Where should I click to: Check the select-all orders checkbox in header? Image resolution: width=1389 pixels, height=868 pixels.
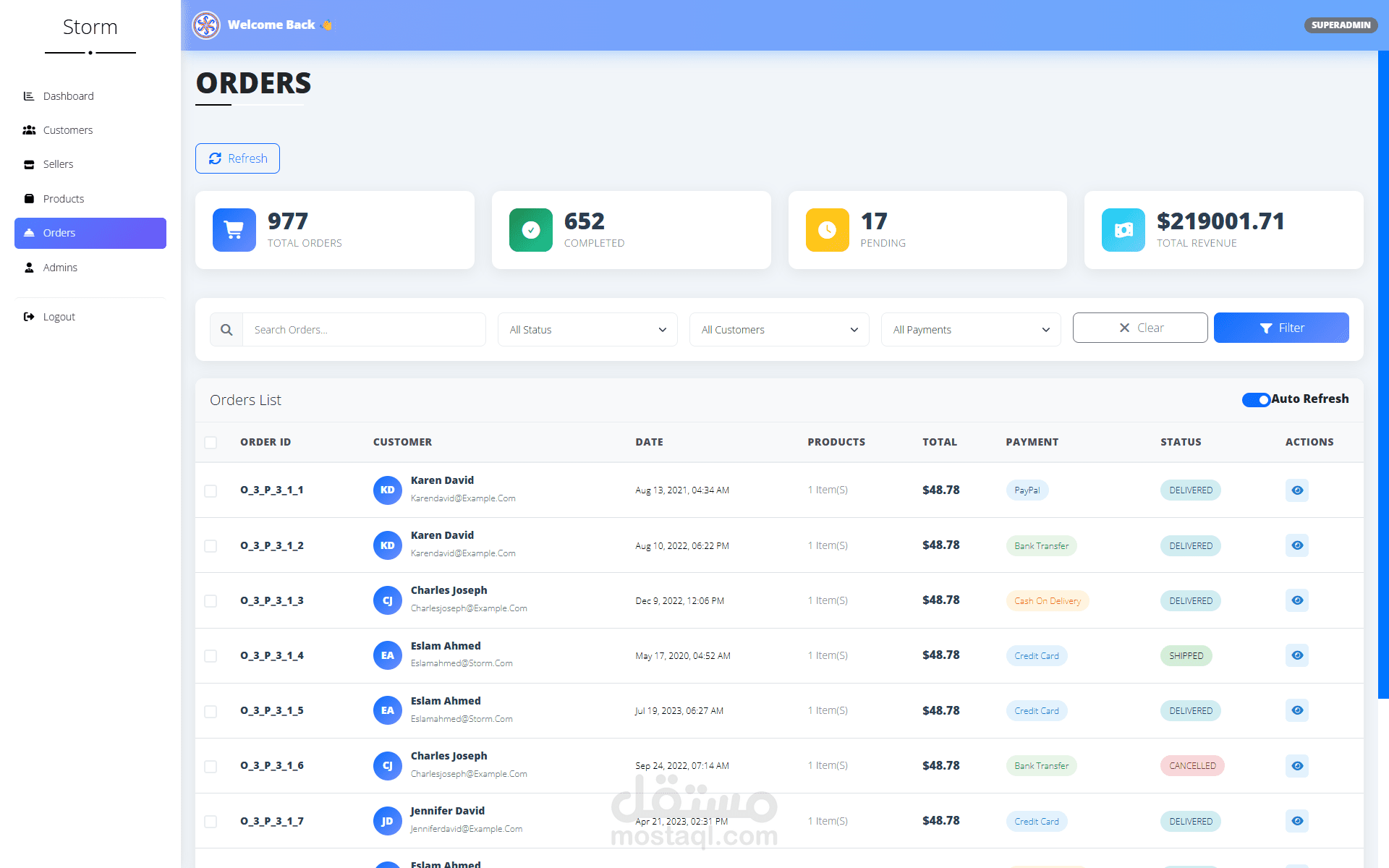point(211,442)
